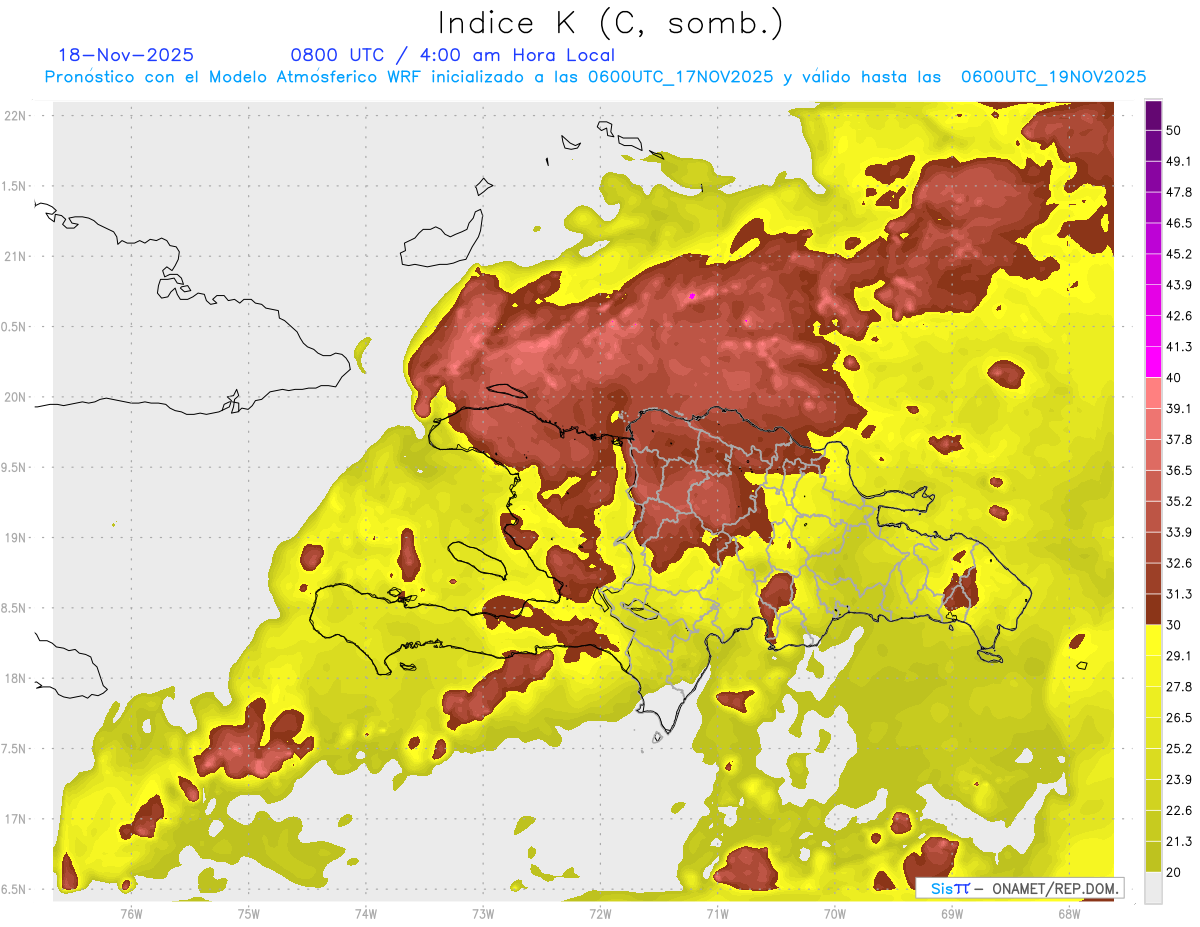
Task: Click the colorbar value label "43.9"
Action: pos(1179,285)
